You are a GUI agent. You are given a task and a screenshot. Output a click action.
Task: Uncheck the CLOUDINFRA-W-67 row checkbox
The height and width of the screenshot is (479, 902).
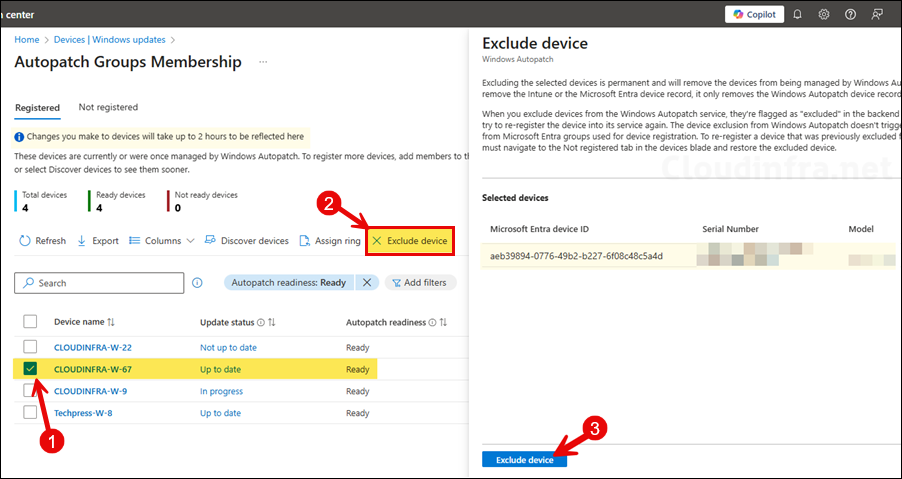point(30,369)
